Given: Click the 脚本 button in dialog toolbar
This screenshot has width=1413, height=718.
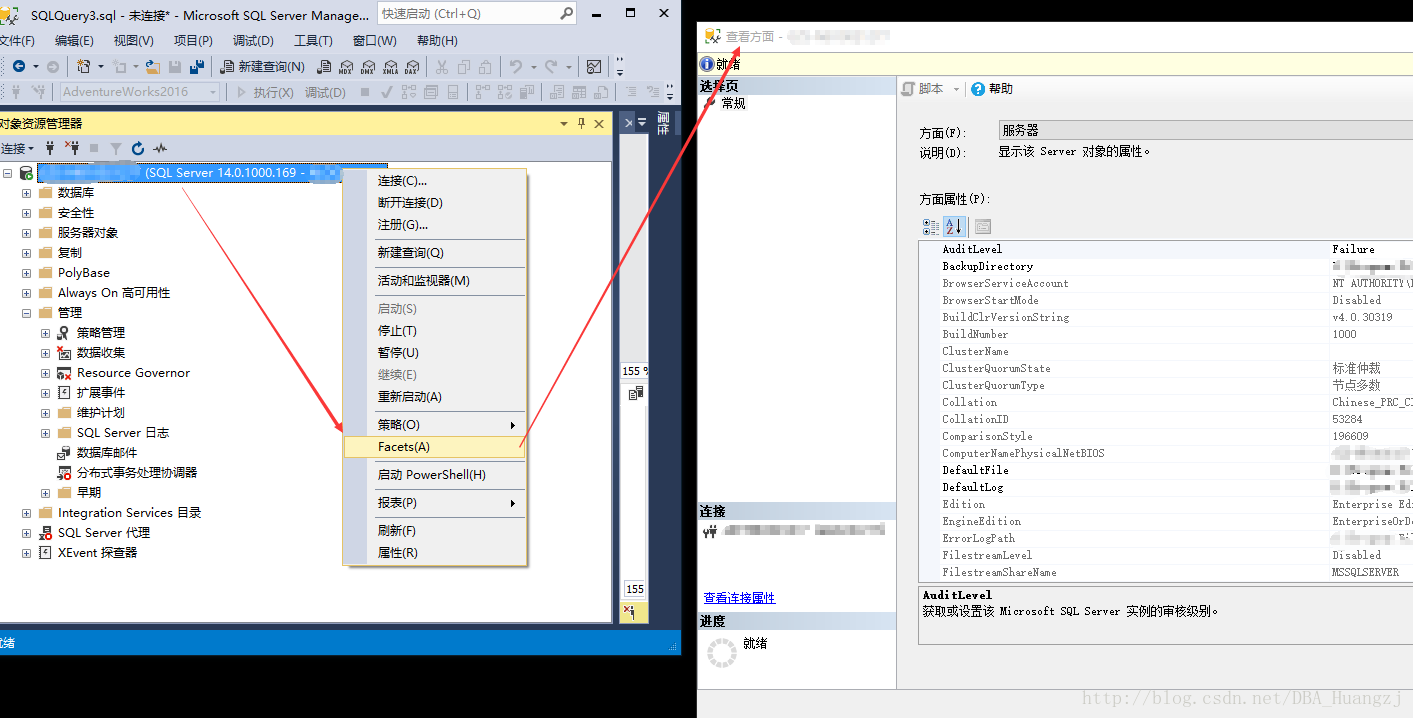Looking at the screenshot, I should (923, 89).
